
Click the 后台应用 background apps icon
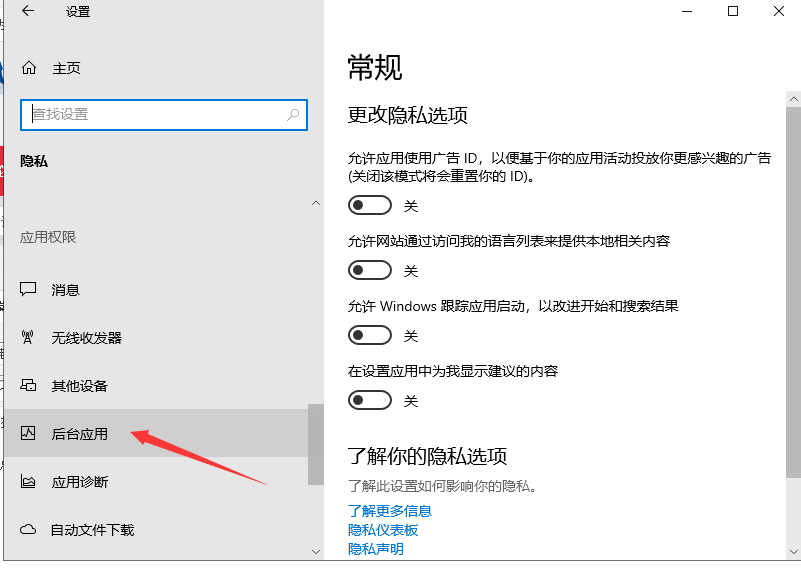pyautogui.click(x=29, y=434)
